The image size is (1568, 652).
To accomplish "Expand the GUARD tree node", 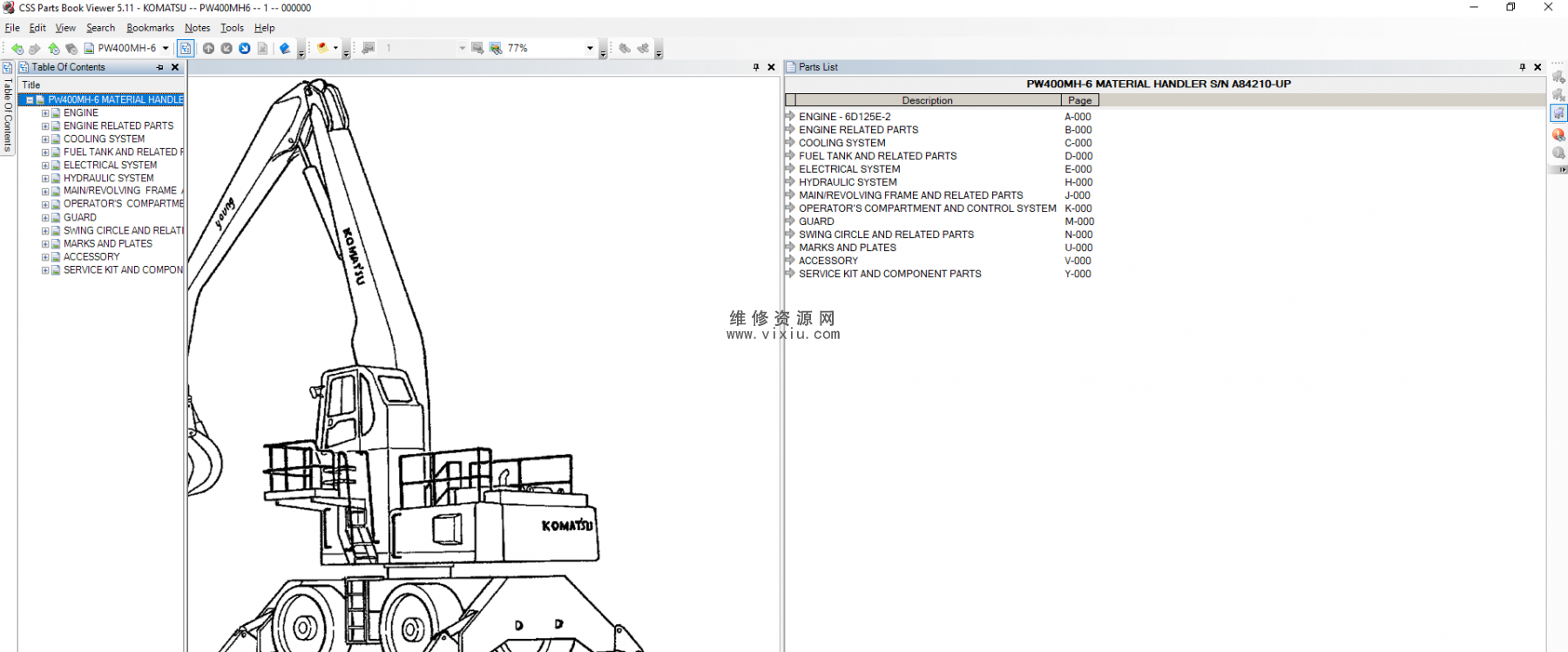I will tap(45, 218).
